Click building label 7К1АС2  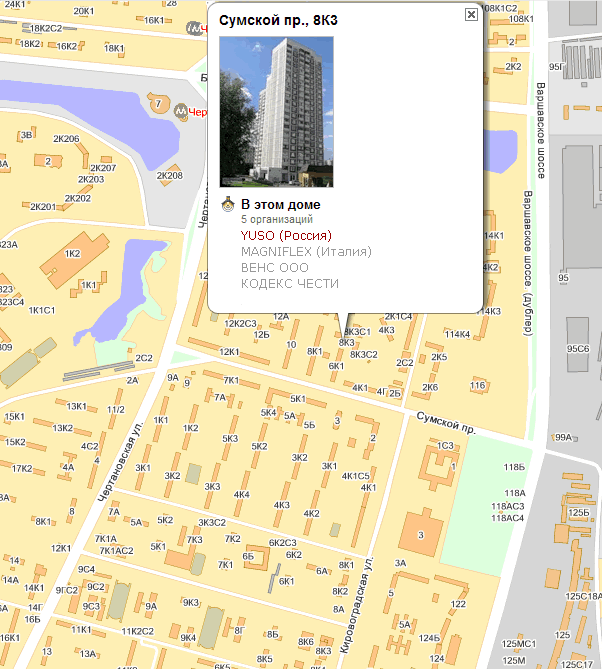(x=116, y=551)
